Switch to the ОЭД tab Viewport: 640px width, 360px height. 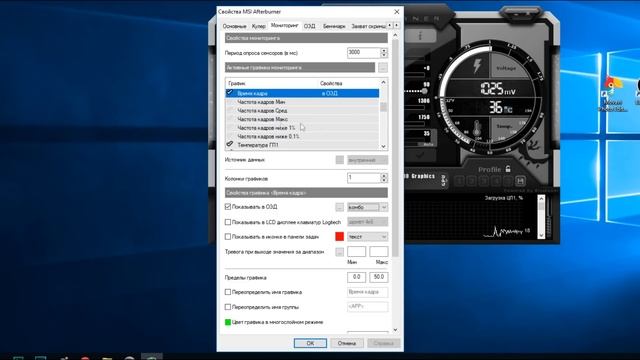(309, 26)
